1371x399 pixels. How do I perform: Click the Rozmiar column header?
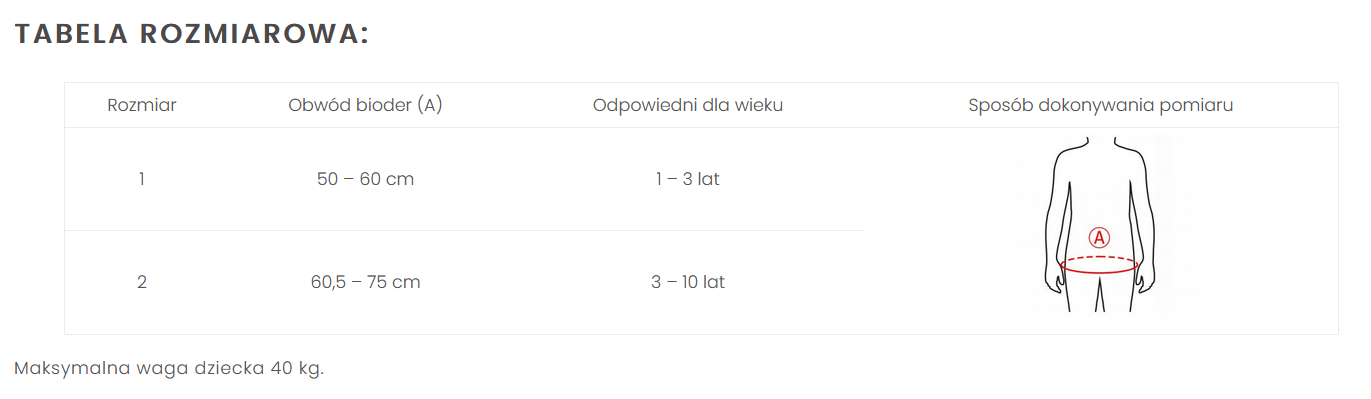(142, 105)
